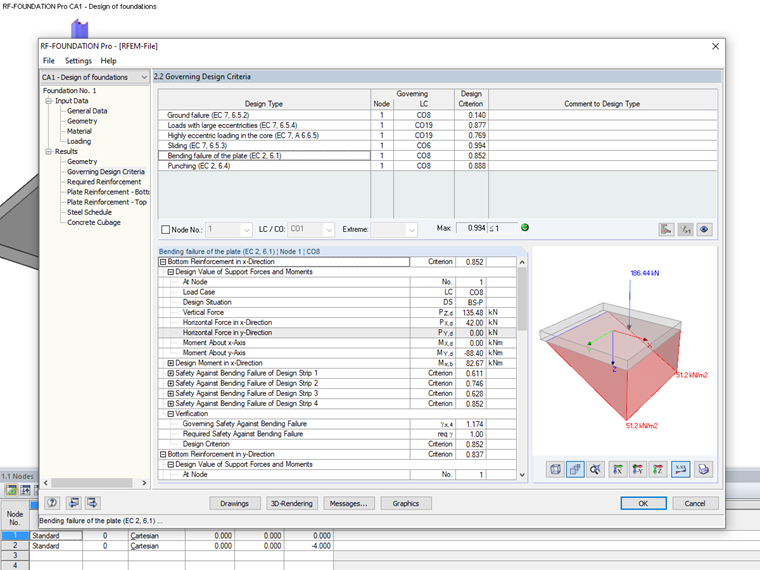Select node row 2 header in background table
The width and height of the screenshot is (760, 570).
pos(15,546)
